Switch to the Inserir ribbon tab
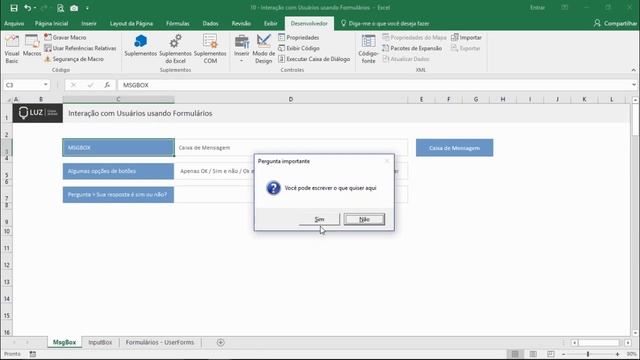This screenshot has height=360, width=640. (89, 24)
